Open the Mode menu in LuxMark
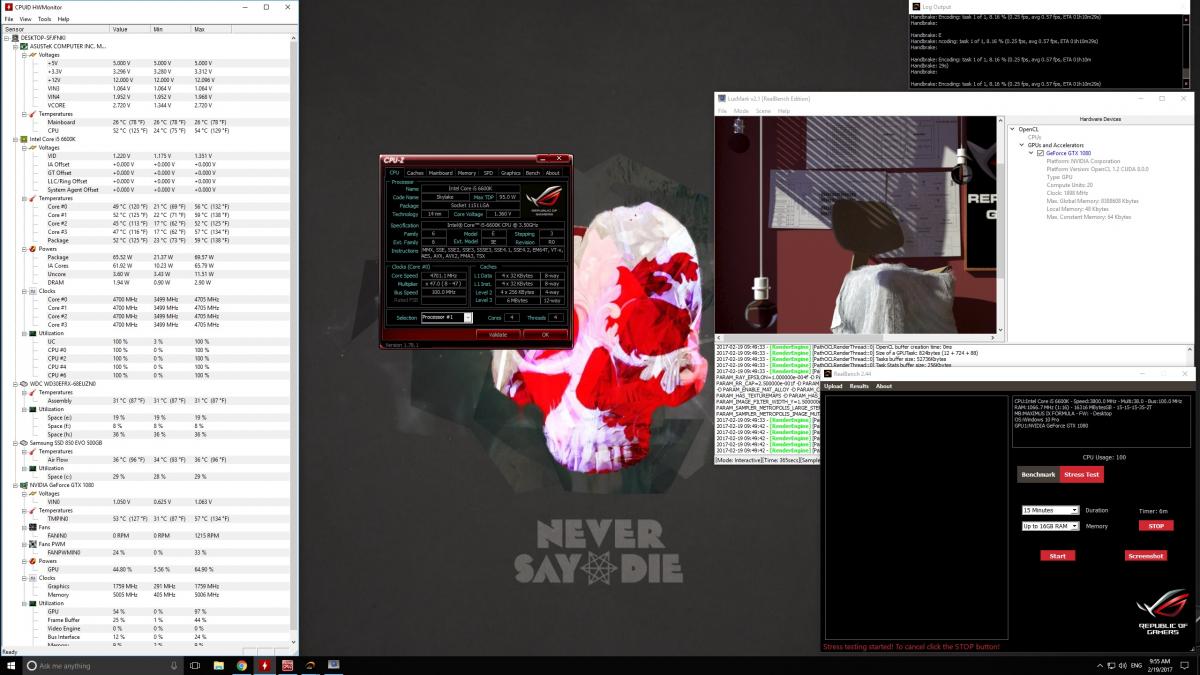Viewport: 1200px width, 675px height. click(x=741, y=111)
